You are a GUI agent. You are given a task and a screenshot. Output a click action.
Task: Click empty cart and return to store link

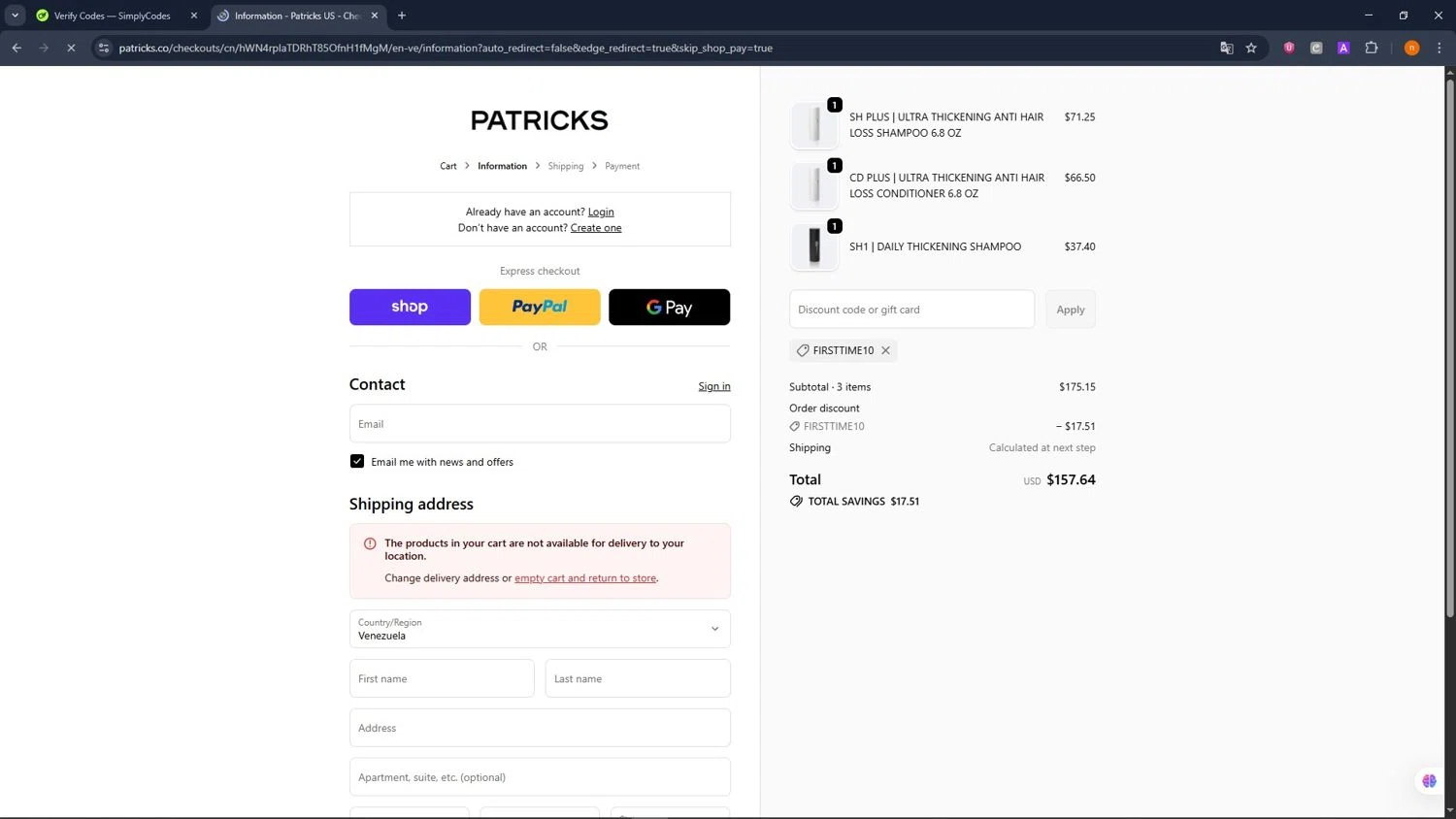pos(585,578)
